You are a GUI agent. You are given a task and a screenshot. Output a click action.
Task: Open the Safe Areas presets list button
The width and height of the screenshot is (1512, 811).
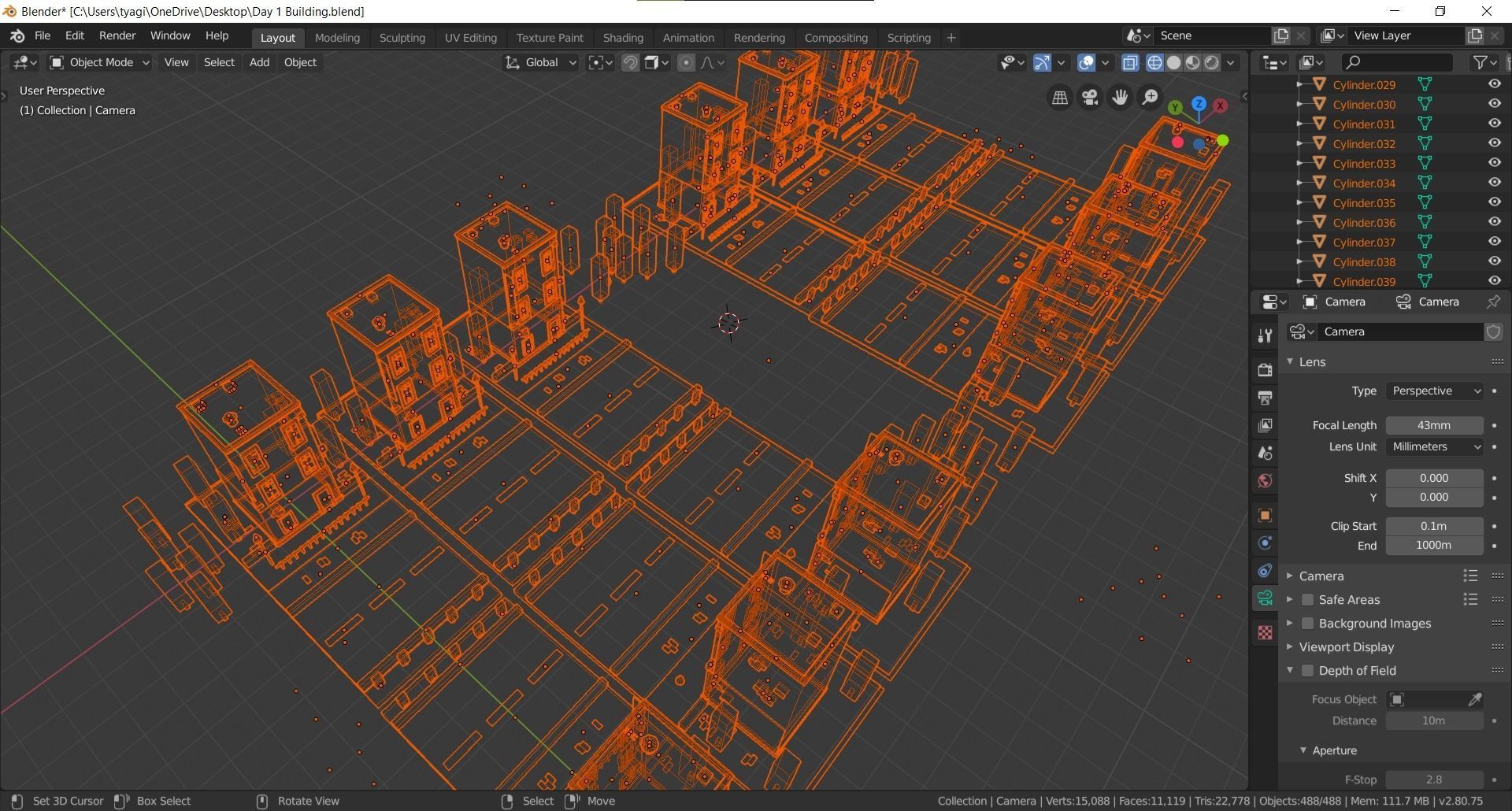tap(1470, 599)
